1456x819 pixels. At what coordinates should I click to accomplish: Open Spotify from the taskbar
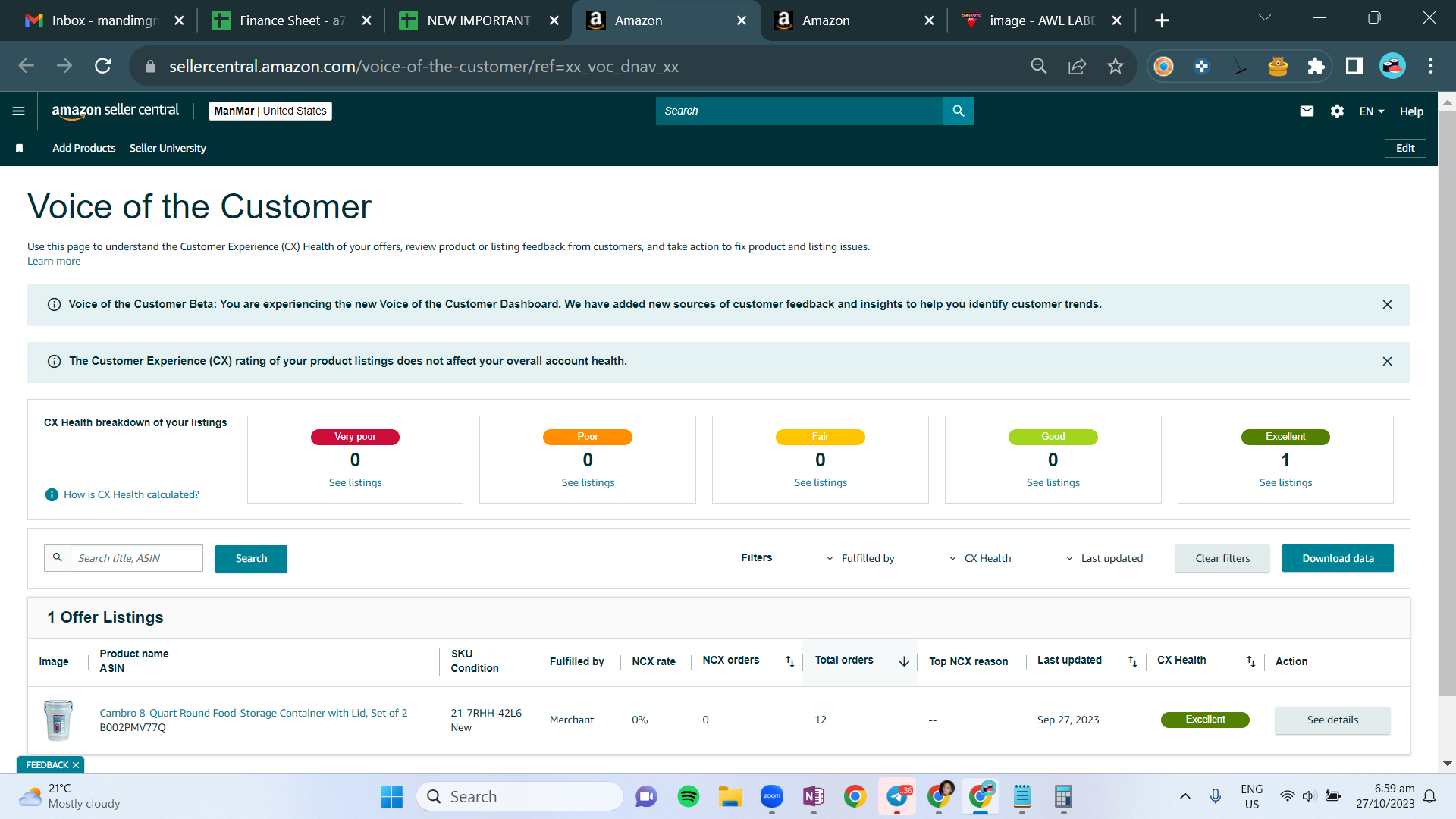point(689,796)
